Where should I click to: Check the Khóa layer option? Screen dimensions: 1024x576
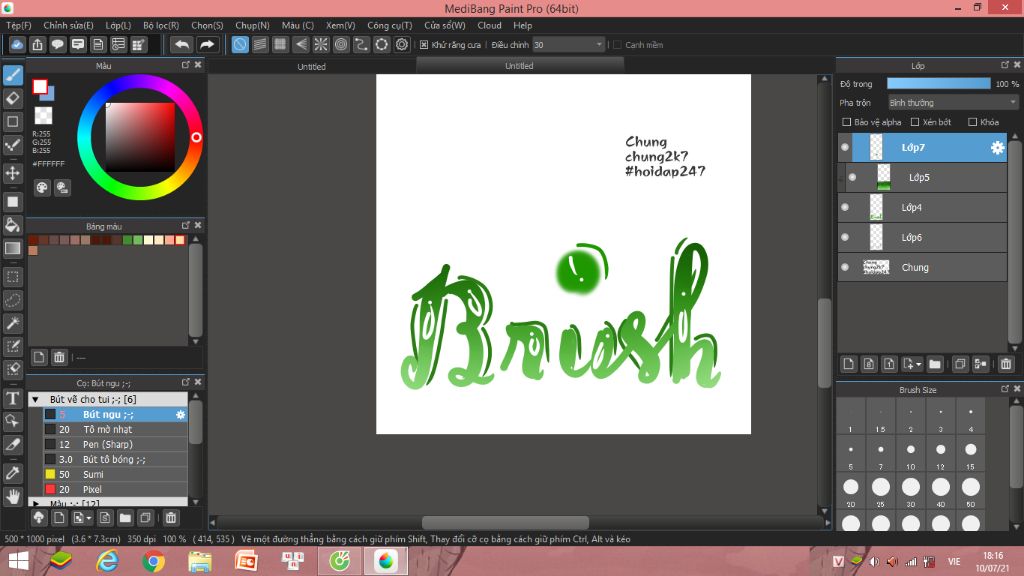(x=972, y=122)
